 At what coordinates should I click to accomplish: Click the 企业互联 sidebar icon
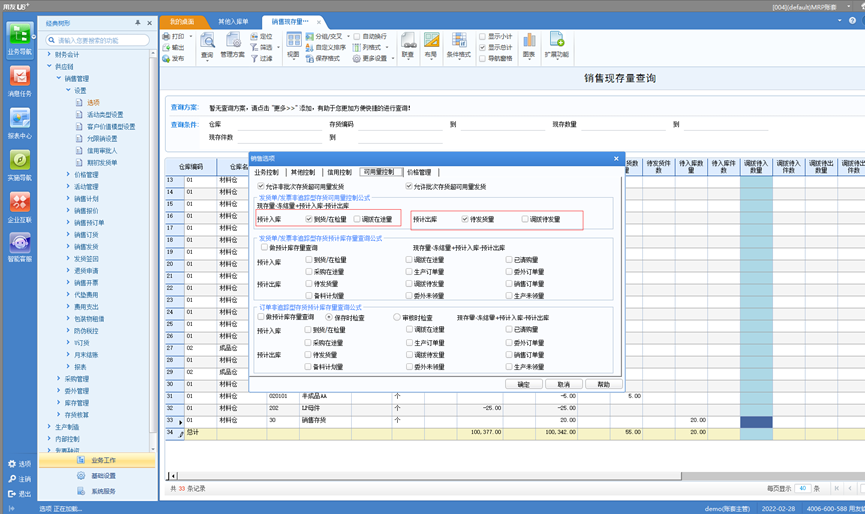(x=19, y=206)
